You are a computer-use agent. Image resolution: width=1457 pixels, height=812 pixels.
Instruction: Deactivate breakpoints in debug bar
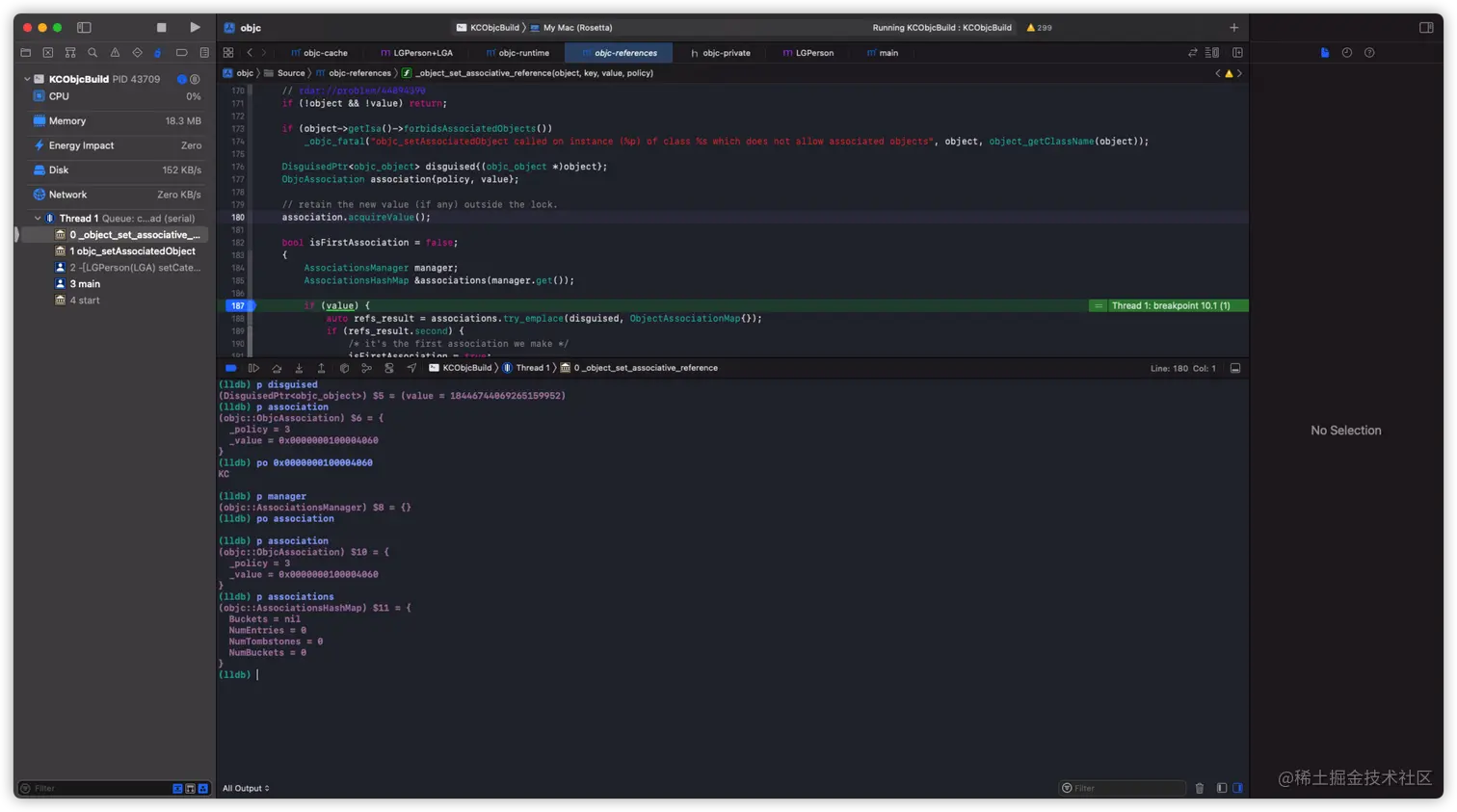coord(231,368)
